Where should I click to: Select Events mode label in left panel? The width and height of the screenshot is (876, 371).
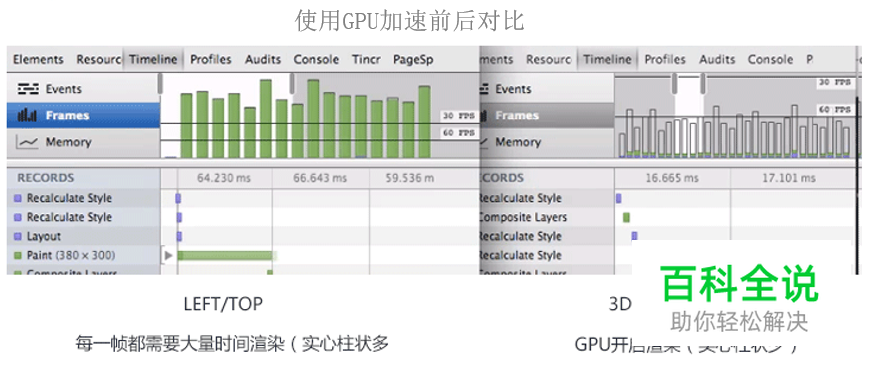(64, 89)
